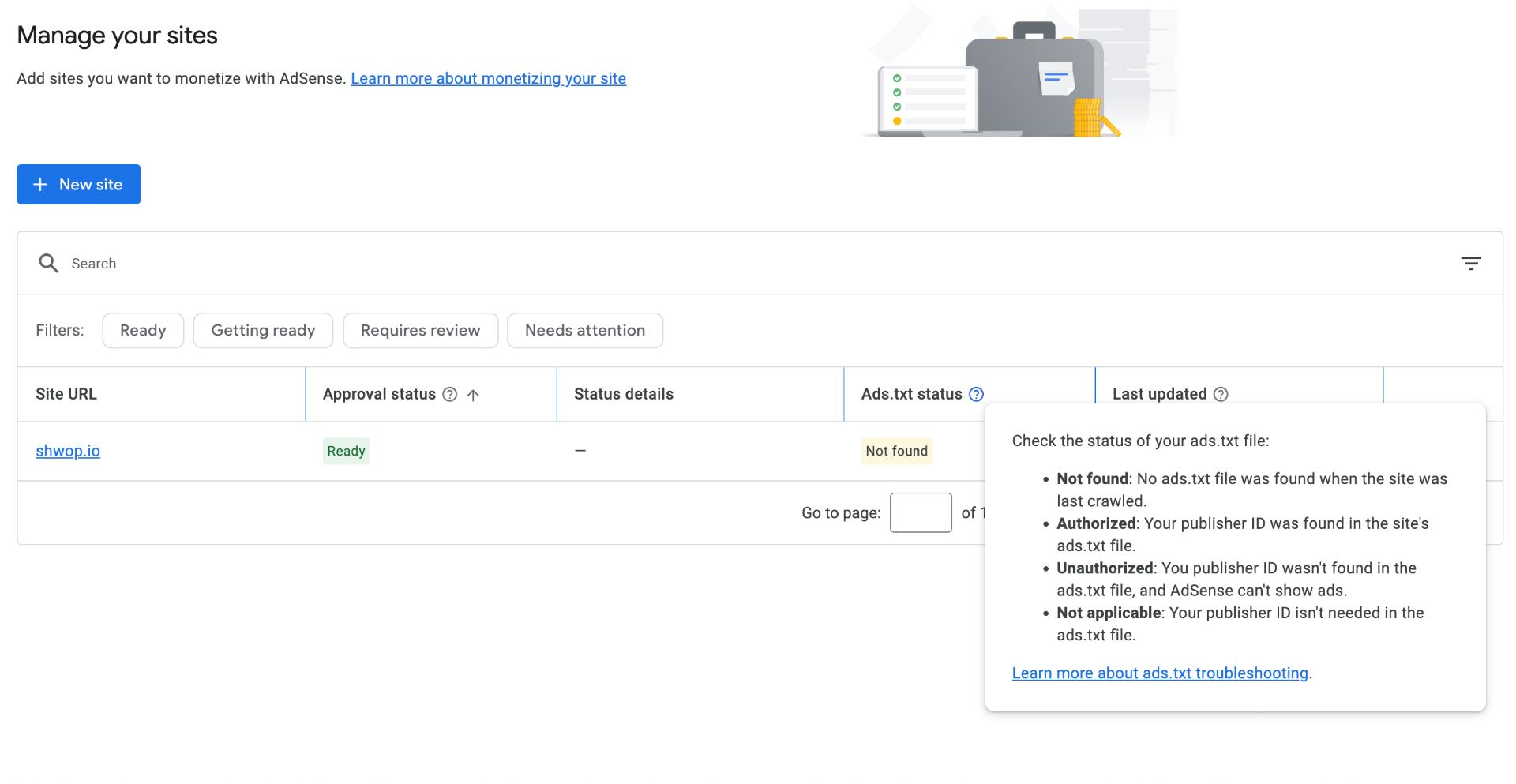Open Approval status help icon
Image resolution: width=1516 pixels, height=784 pixels.
450,394
